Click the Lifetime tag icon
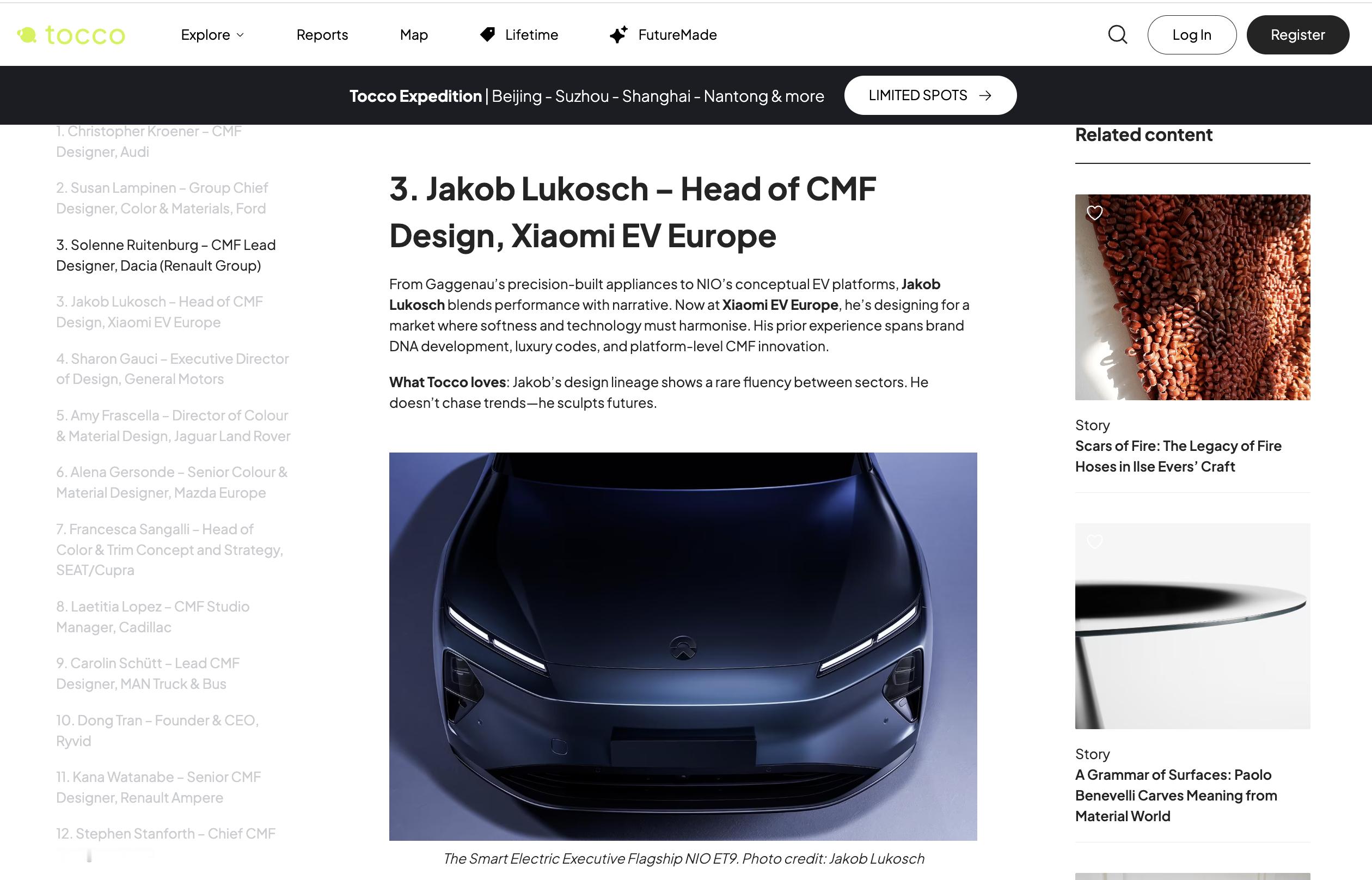The height and width of the screenshot is (880, 1372). click(487, 35)
